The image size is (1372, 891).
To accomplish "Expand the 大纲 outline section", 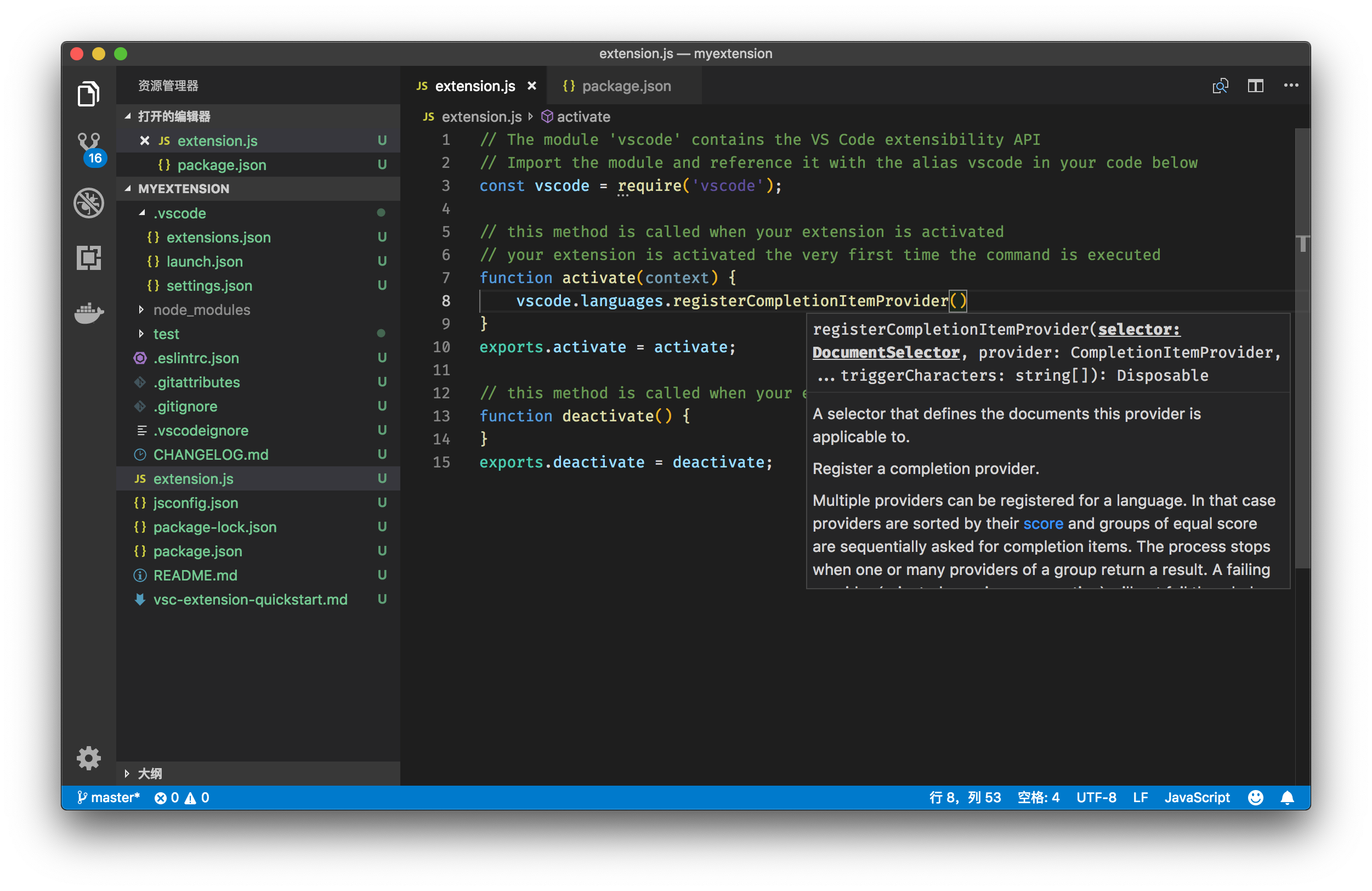I will [149, 774].
